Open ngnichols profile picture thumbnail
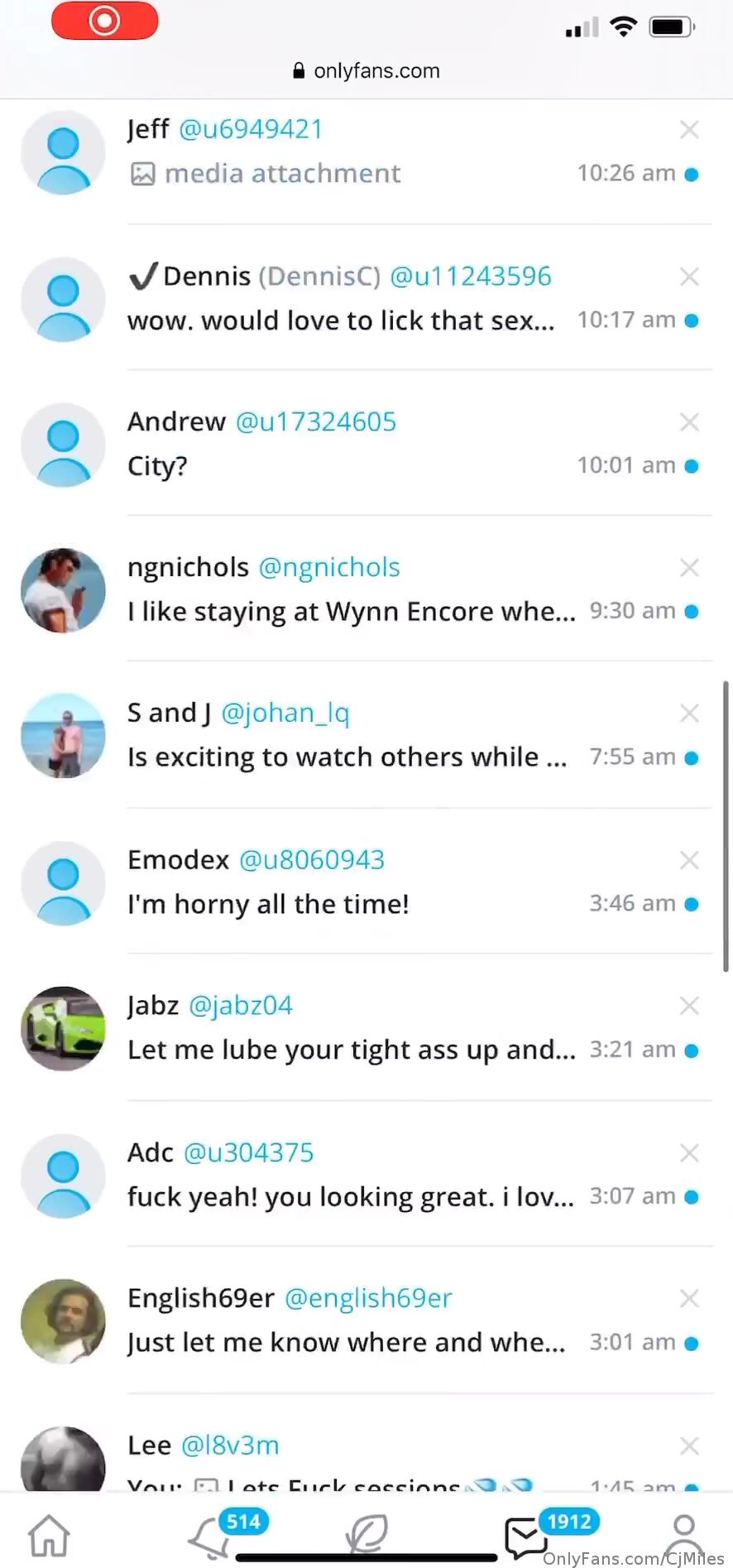This screenshot has height=1568, width=733. [63, 590]
